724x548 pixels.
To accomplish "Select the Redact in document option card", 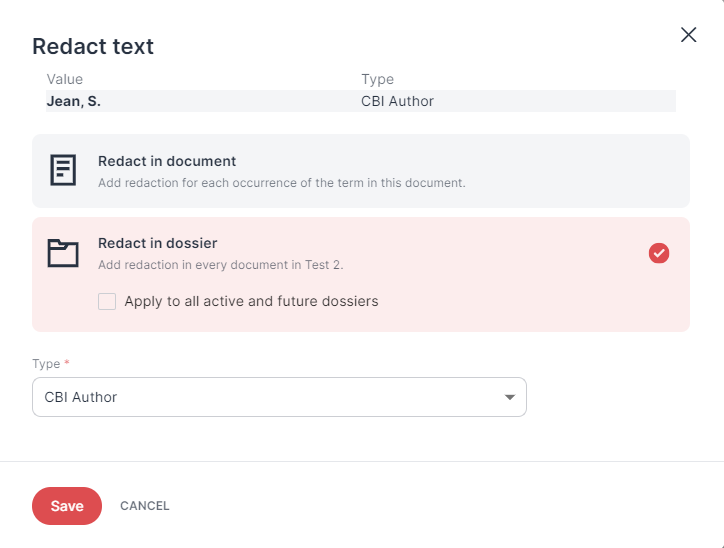I will [361, 171].
